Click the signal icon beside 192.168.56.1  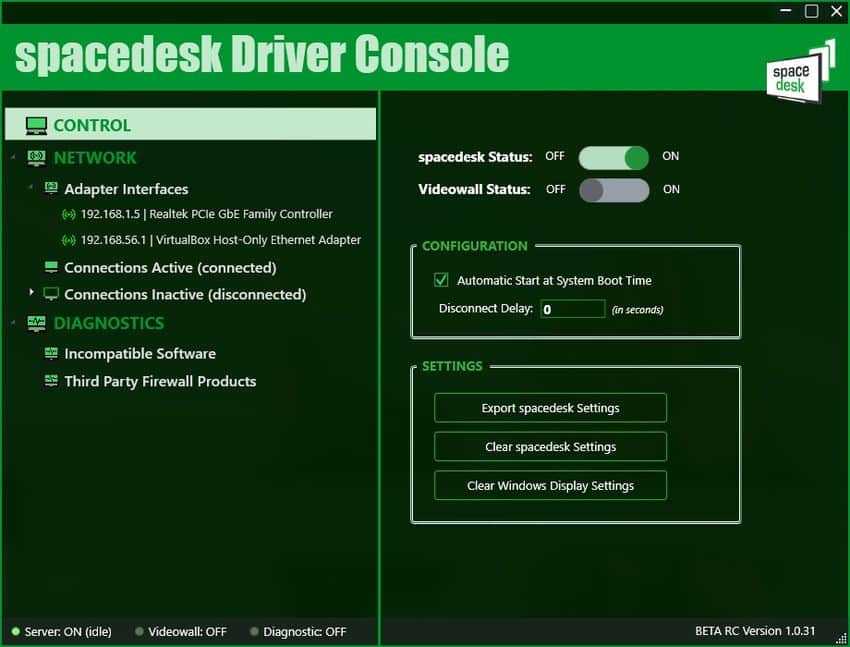pyautogui.click(x=68, y=240)
